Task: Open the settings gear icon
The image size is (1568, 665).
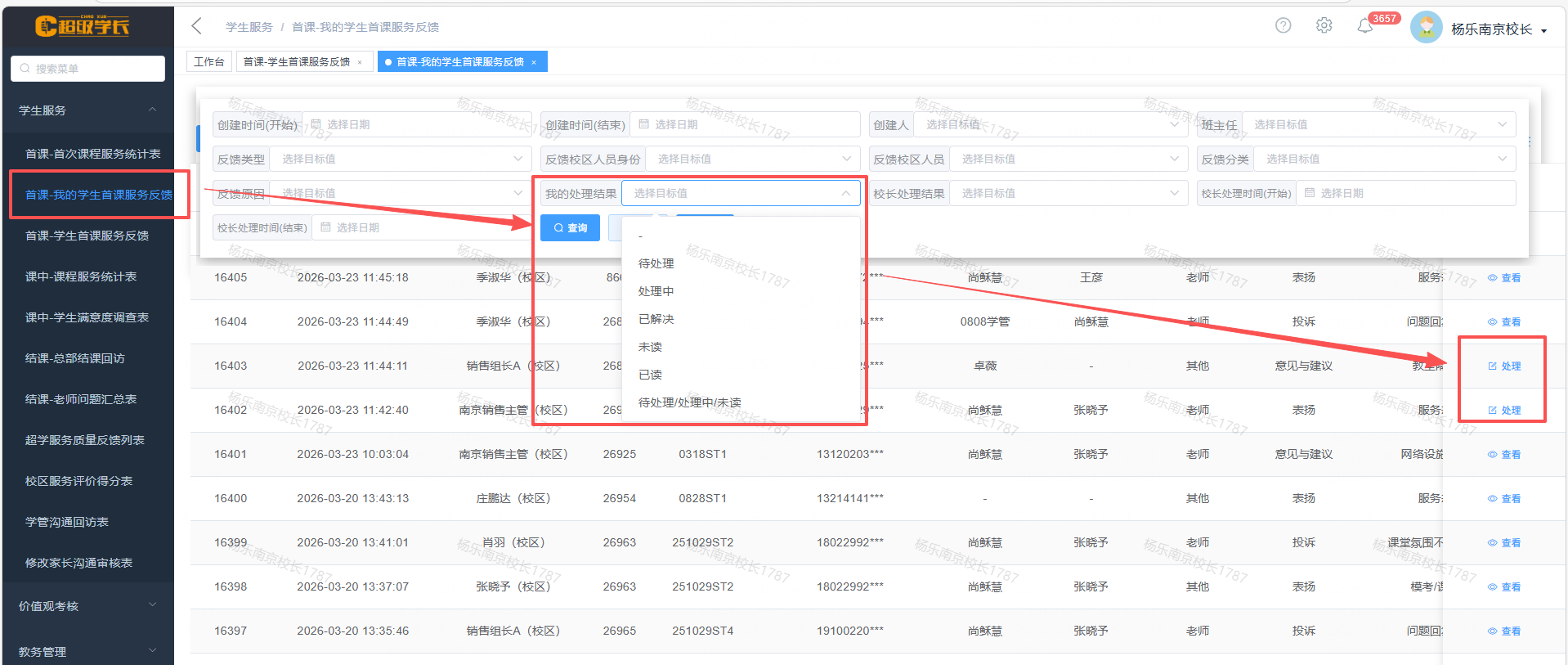Action: [x=1324, y=26]
